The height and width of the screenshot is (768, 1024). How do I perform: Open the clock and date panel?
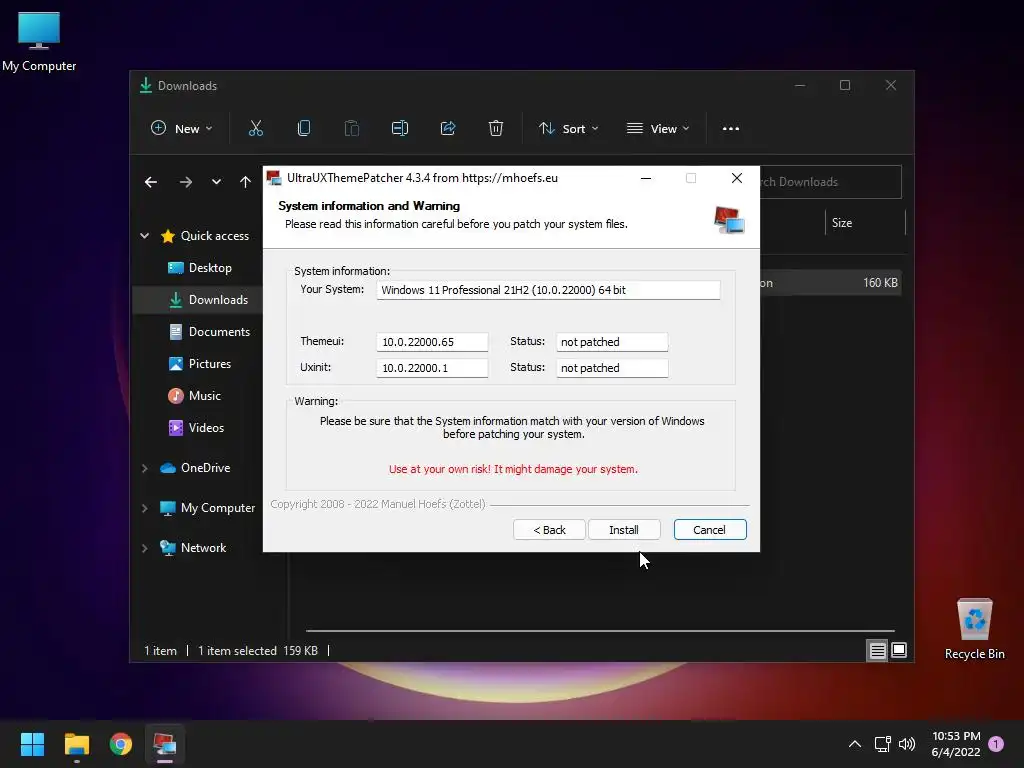click(955, 744)
